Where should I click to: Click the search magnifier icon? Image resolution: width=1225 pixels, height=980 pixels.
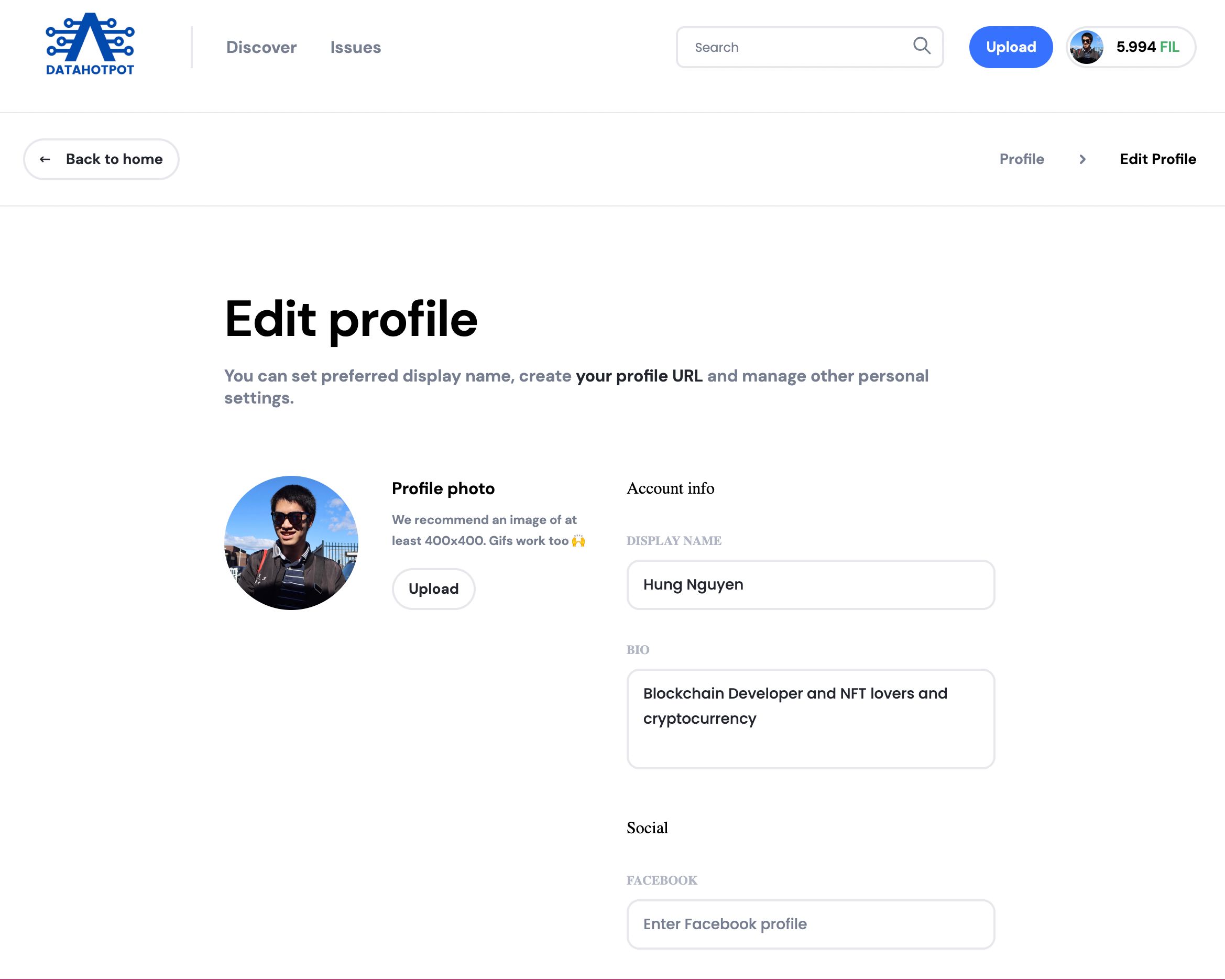click(x=921, y=47)
